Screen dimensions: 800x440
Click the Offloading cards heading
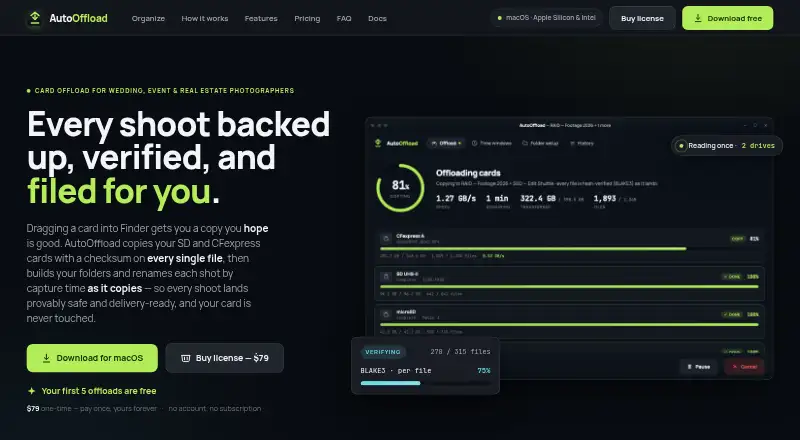point(468,173)
